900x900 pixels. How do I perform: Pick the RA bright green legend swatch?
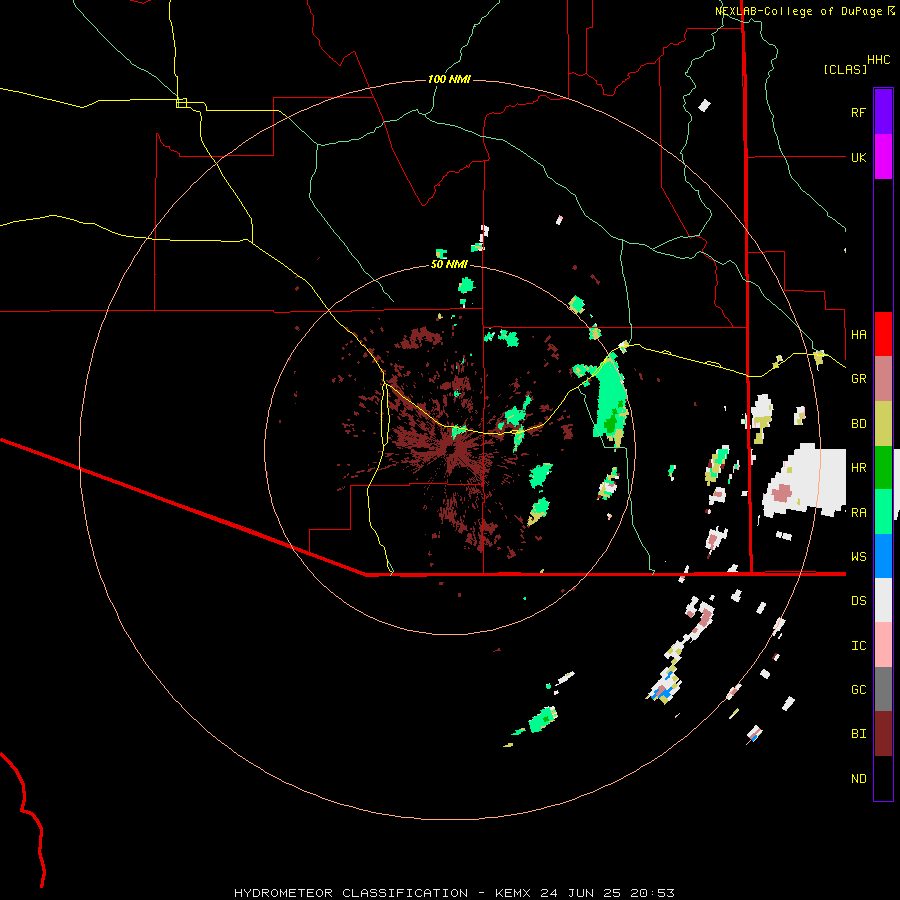[883, 512]
